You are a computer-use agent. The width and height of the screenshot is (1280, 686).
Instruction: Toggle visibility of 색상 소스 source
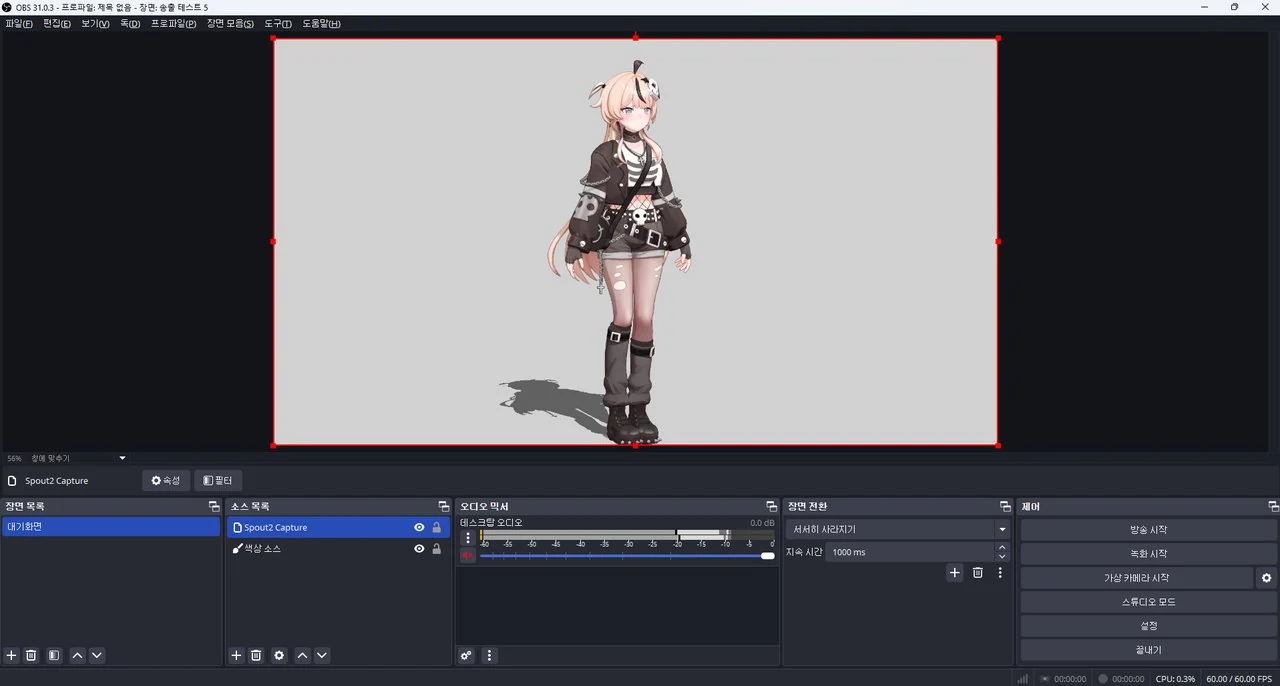[419, 548]
